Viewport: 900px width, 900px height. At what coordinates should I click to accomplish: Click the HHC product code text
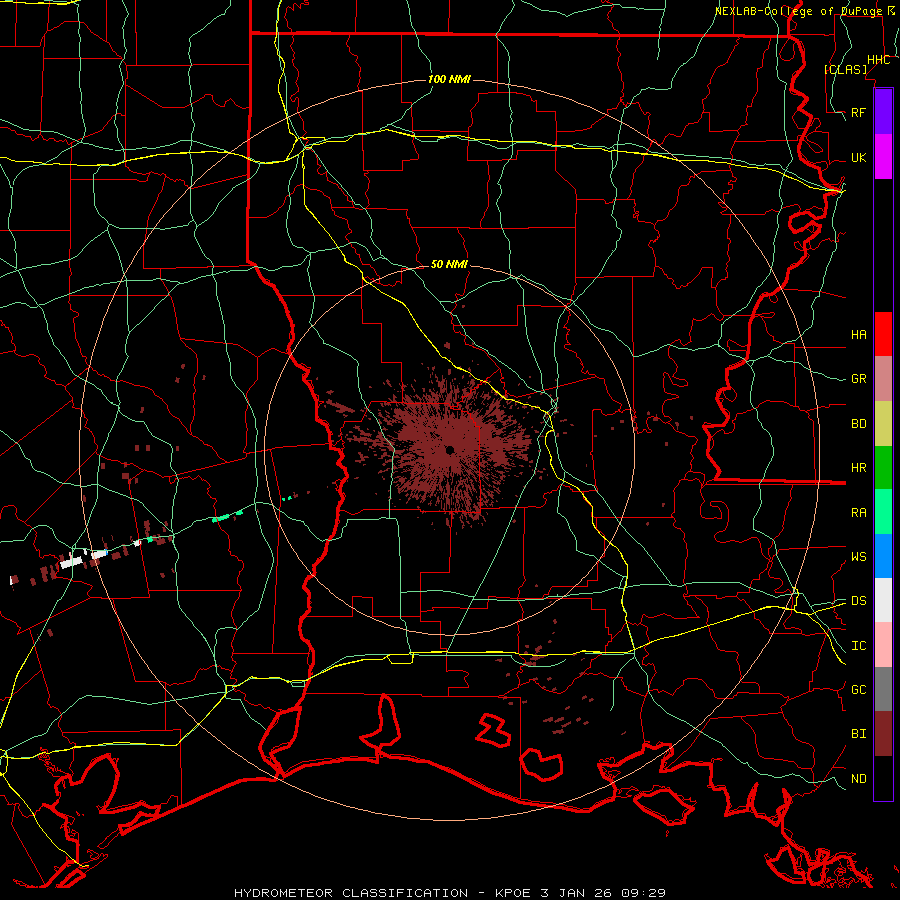pyautogui.click(x=878, y=60)
